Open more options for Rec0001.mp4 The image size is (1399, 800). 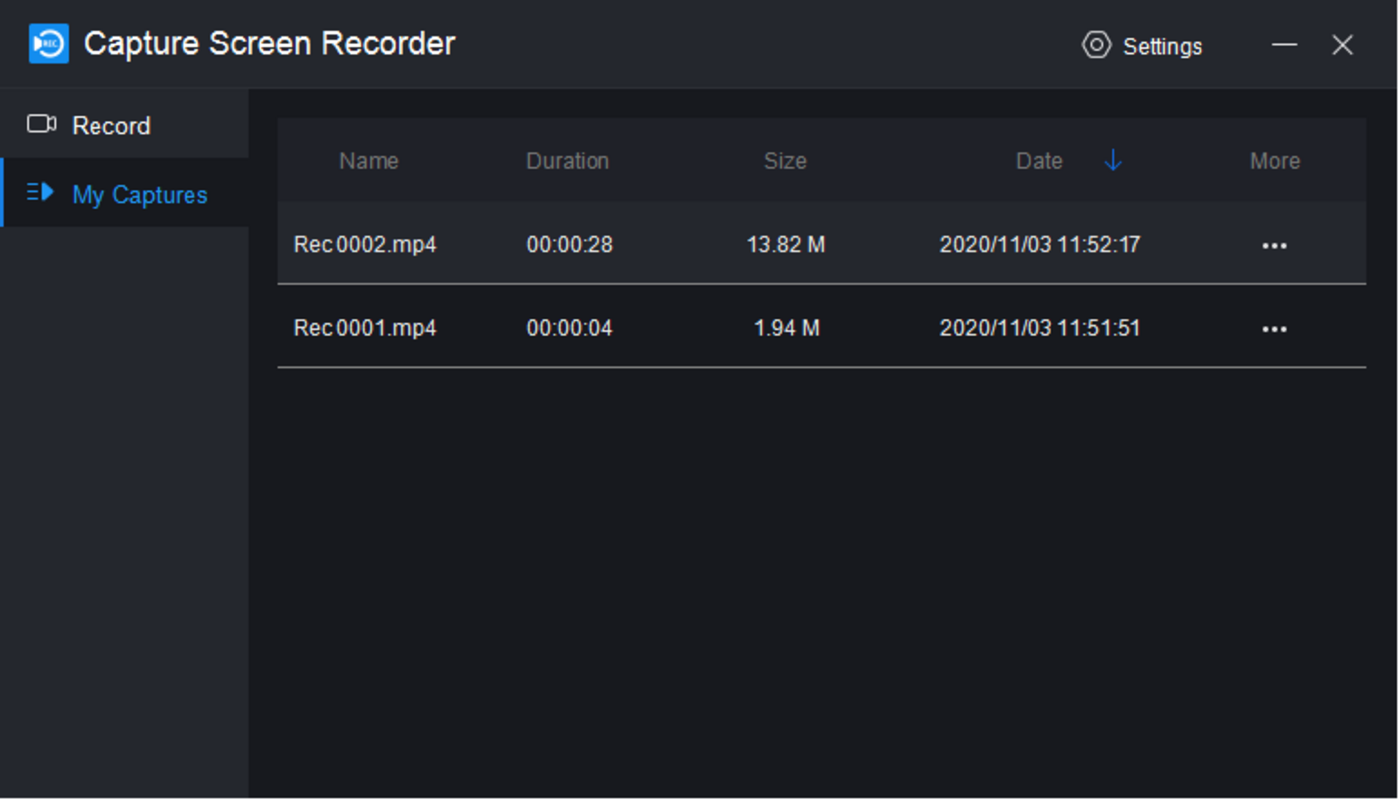1274,329
